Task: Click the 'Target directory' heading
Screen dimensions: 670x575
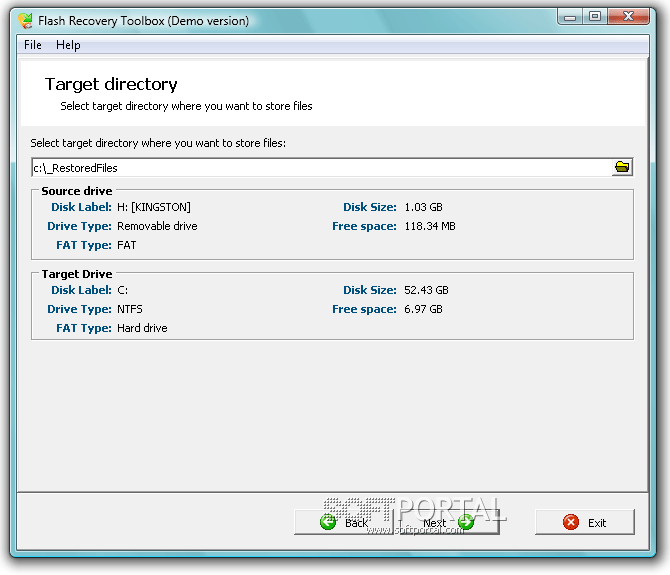Action: 111,84
